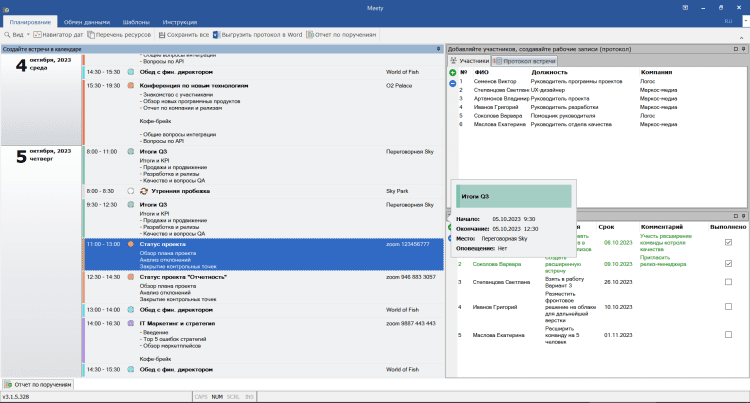Click the blue remove participant icon
Image resolution: width=750 pixels, height=403 pixels.
pos(452,82)
